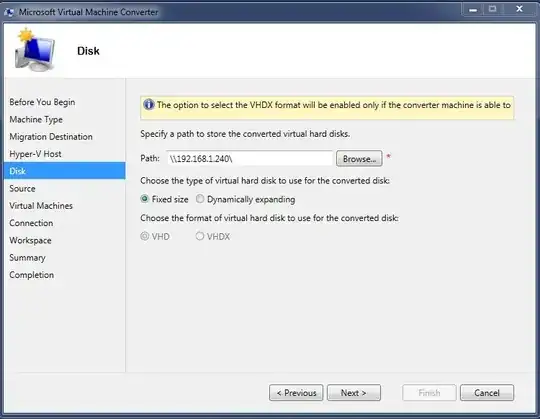Close the Virtual Machine Converter window
540x419 pixels.
519,9
